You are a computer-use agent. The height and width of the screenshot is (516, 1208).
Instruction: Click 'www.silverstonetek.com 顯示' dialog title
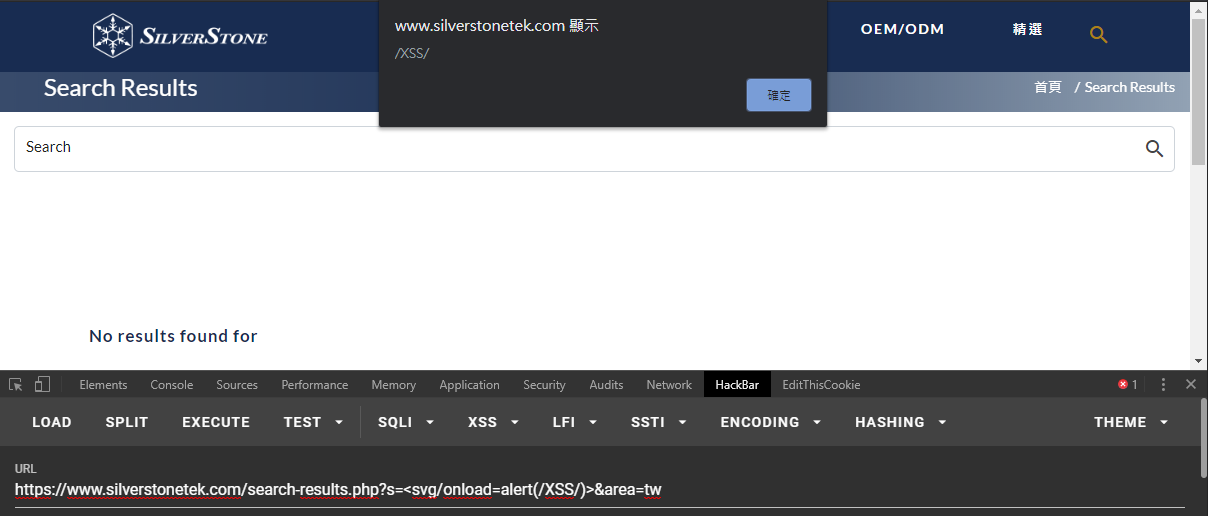[x=497, y=26]
